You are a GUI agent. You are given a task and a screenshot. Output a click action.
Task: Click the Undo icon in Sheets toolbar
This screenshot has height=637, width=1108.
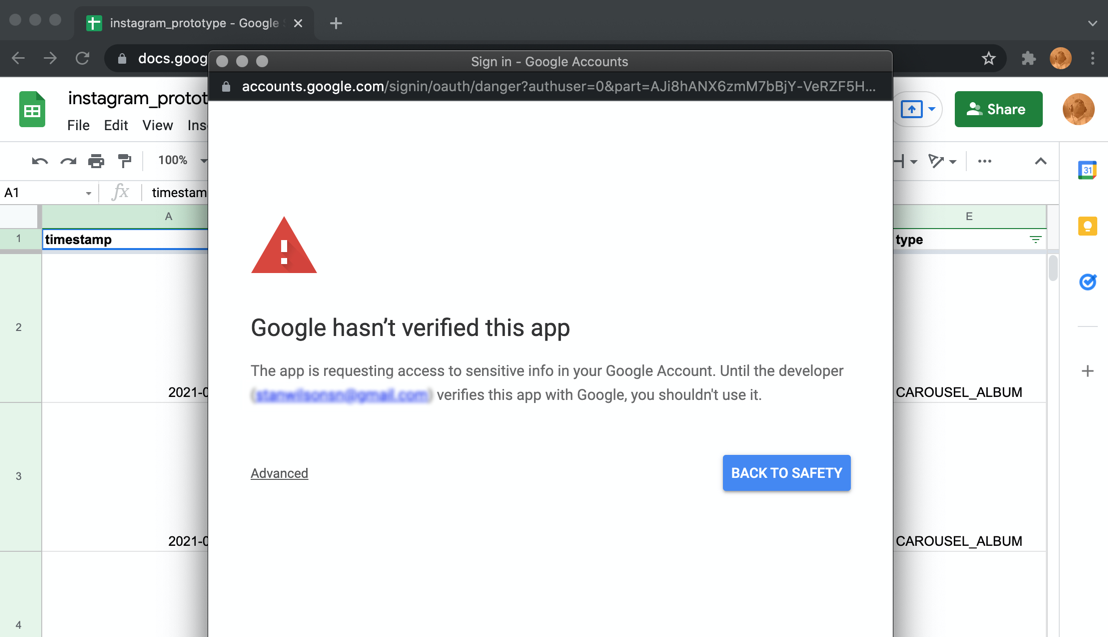click(x=40, y=161)
